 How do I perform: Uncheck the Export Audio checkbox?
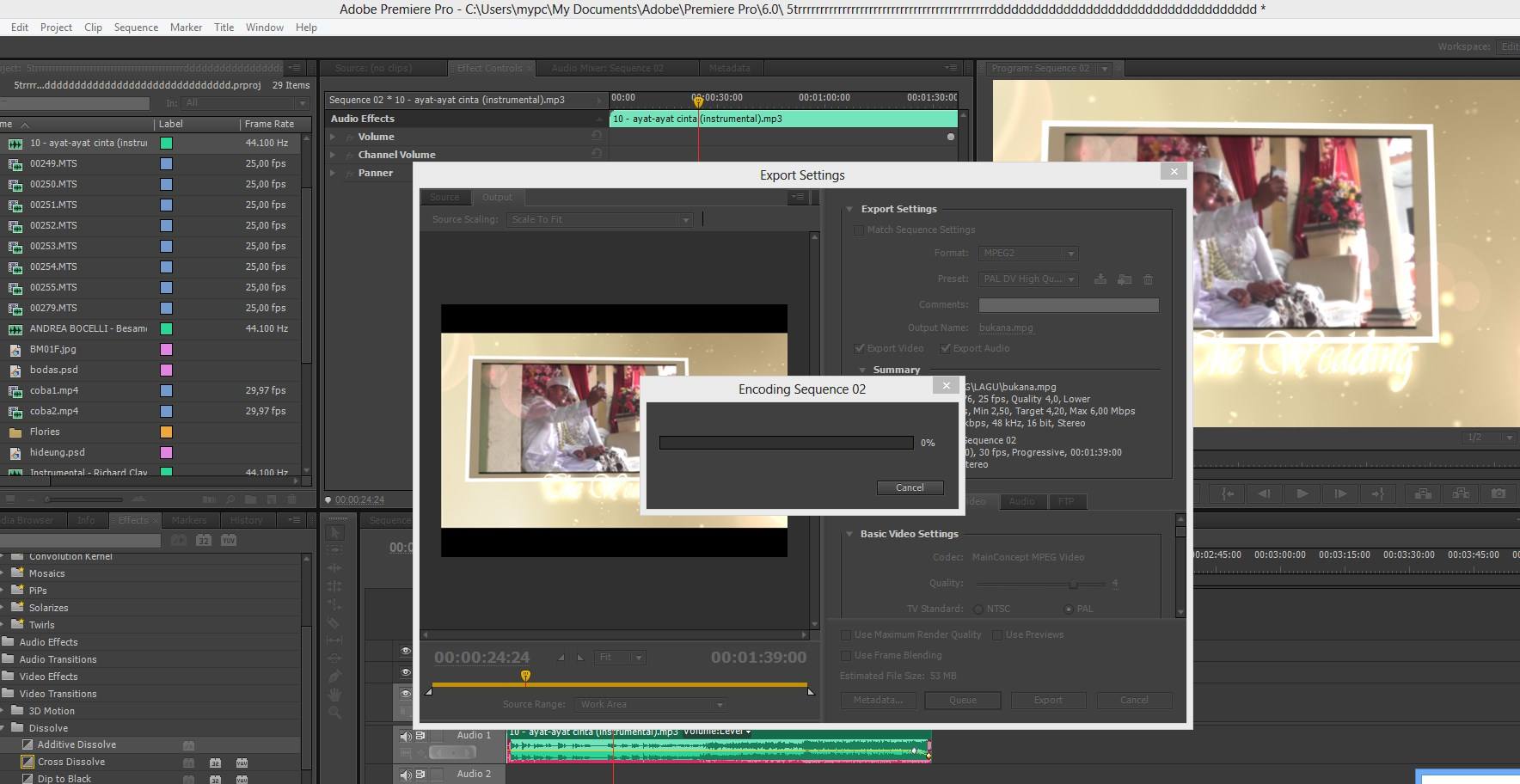(946, 348)
